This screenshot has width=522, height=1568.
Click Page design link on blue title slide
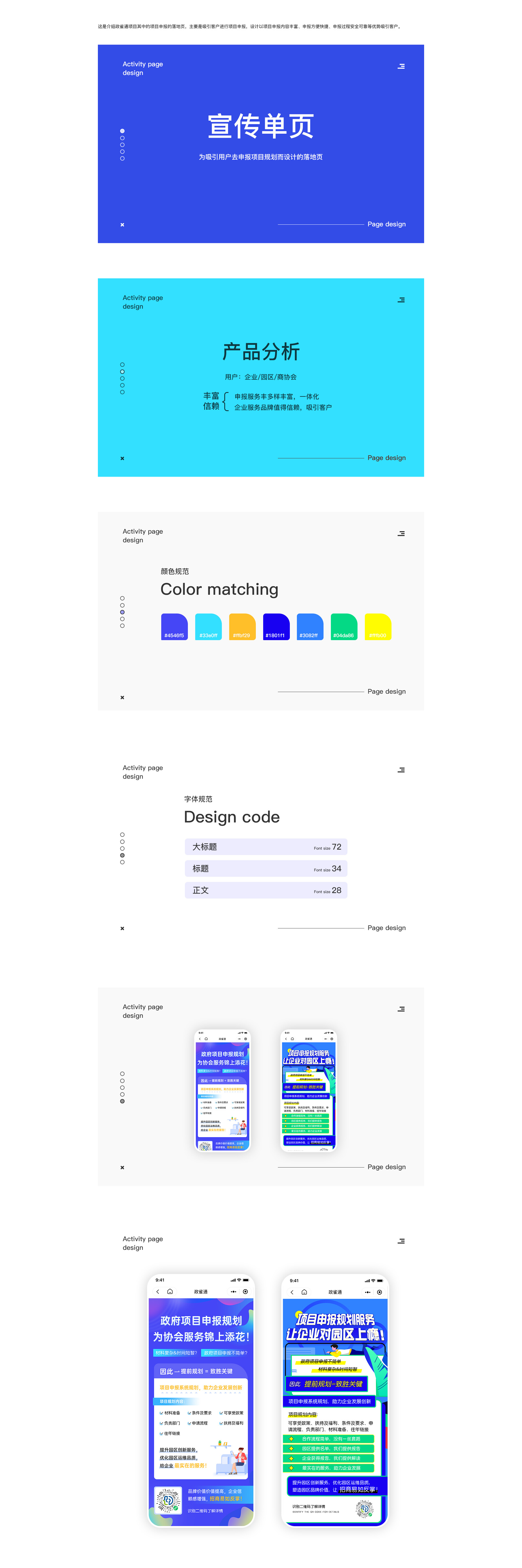(x=386, y=224)
